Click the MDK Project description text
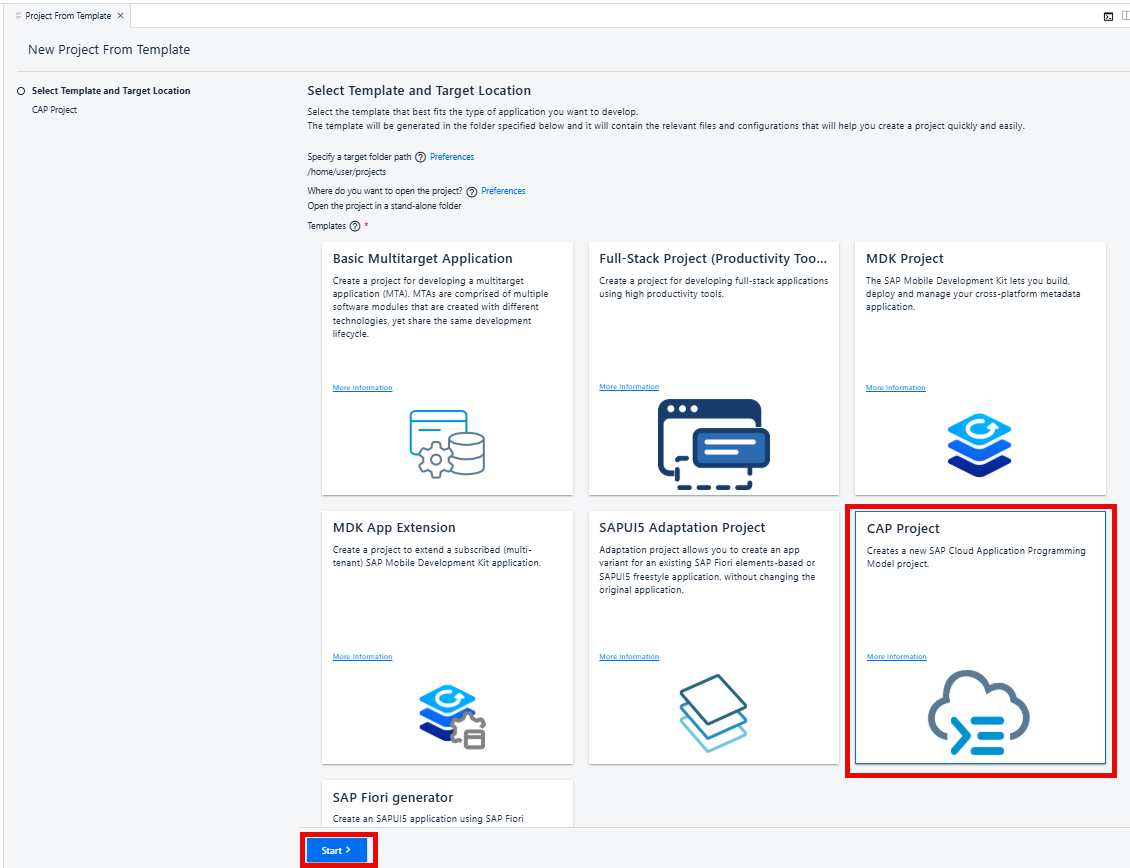The image size is (1130, 868). coord(973,294)
